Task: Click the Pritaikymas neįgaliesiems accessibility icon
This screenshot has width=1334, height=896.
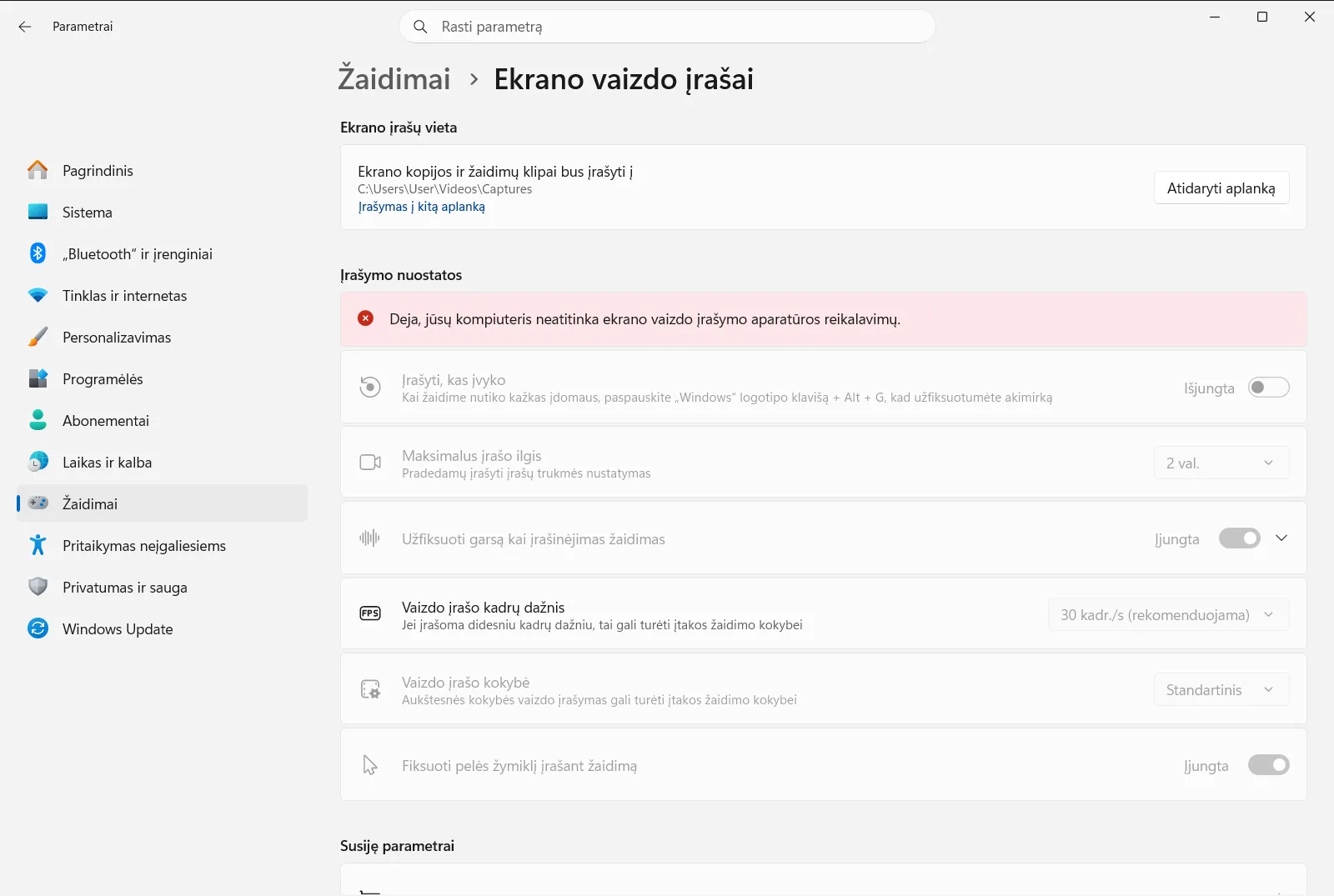Action: coord(38,545)
